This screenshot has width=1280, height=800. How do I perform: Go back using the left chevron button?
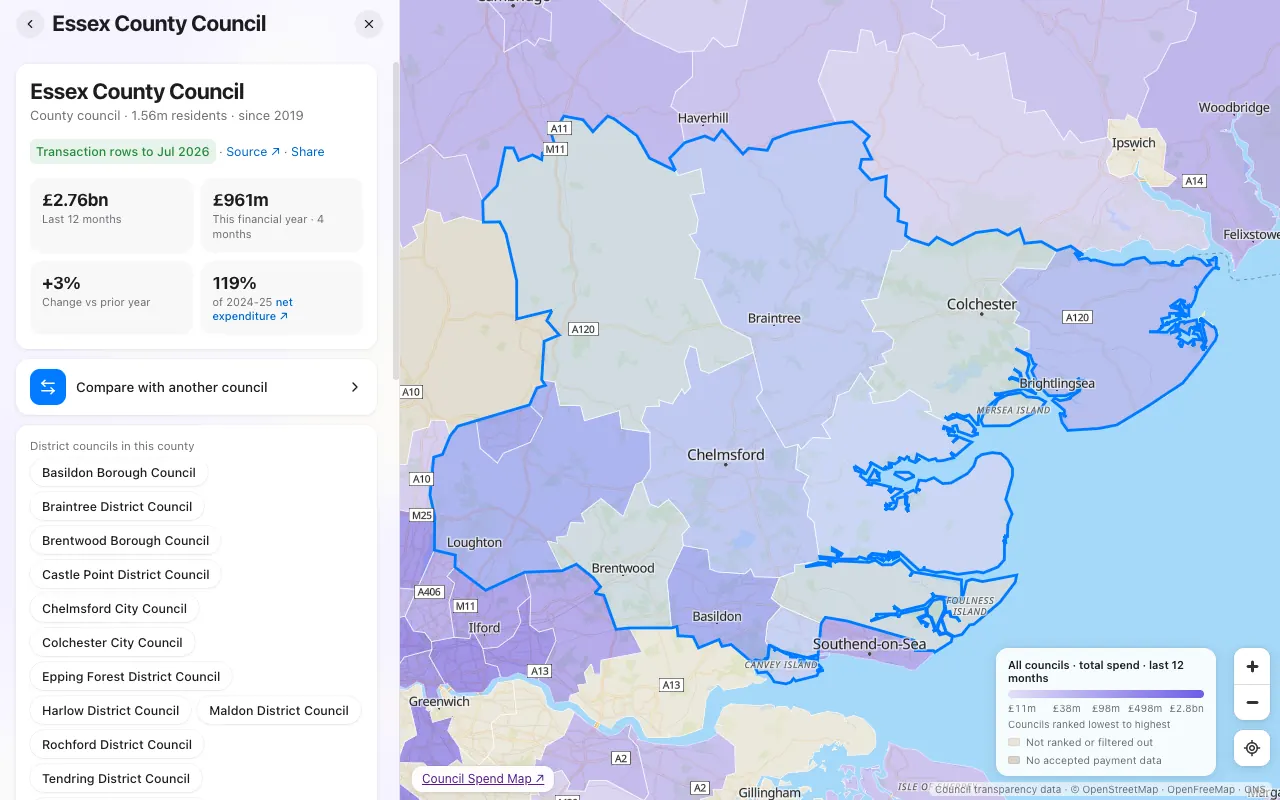[x=30, y=24]
